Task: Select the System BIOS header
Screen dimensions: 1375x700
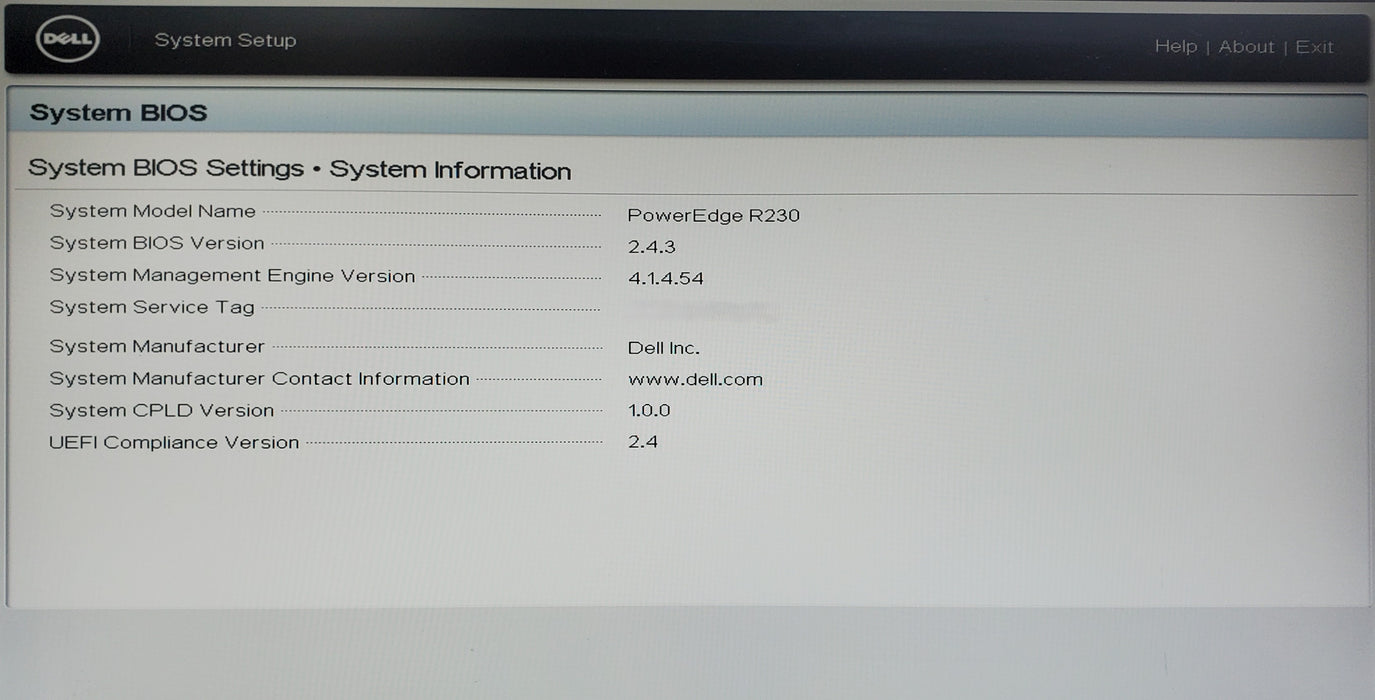Action: (118, 113)
